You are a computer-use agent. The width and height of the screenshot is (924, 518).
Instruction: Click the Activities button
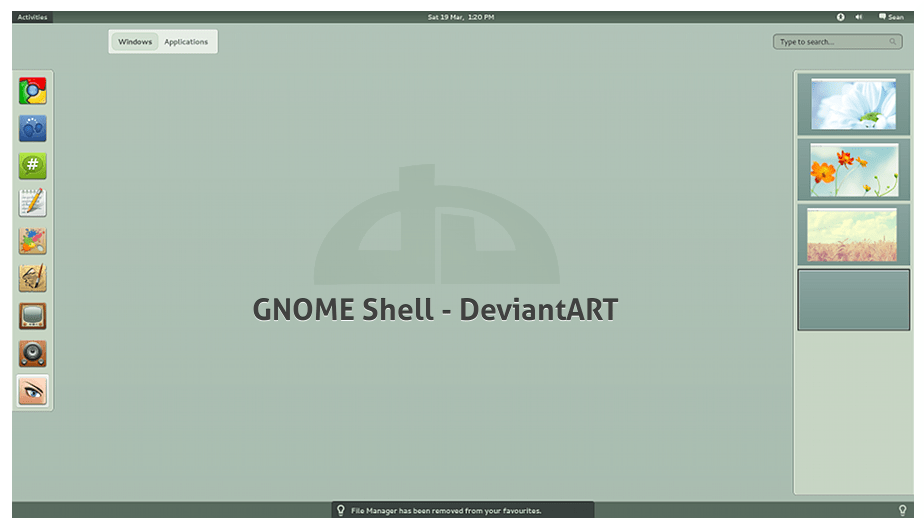(x=32, y=17)
